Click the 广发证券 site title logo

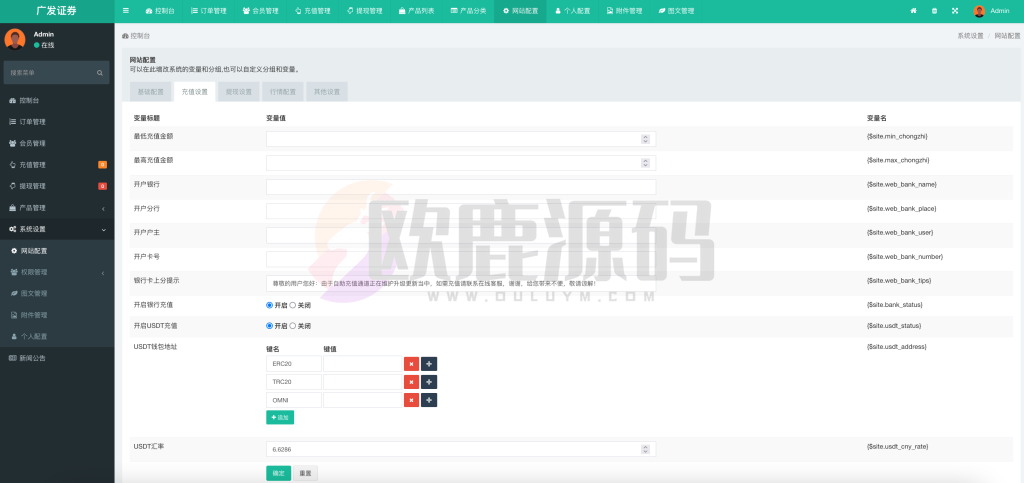click(57, 11)
